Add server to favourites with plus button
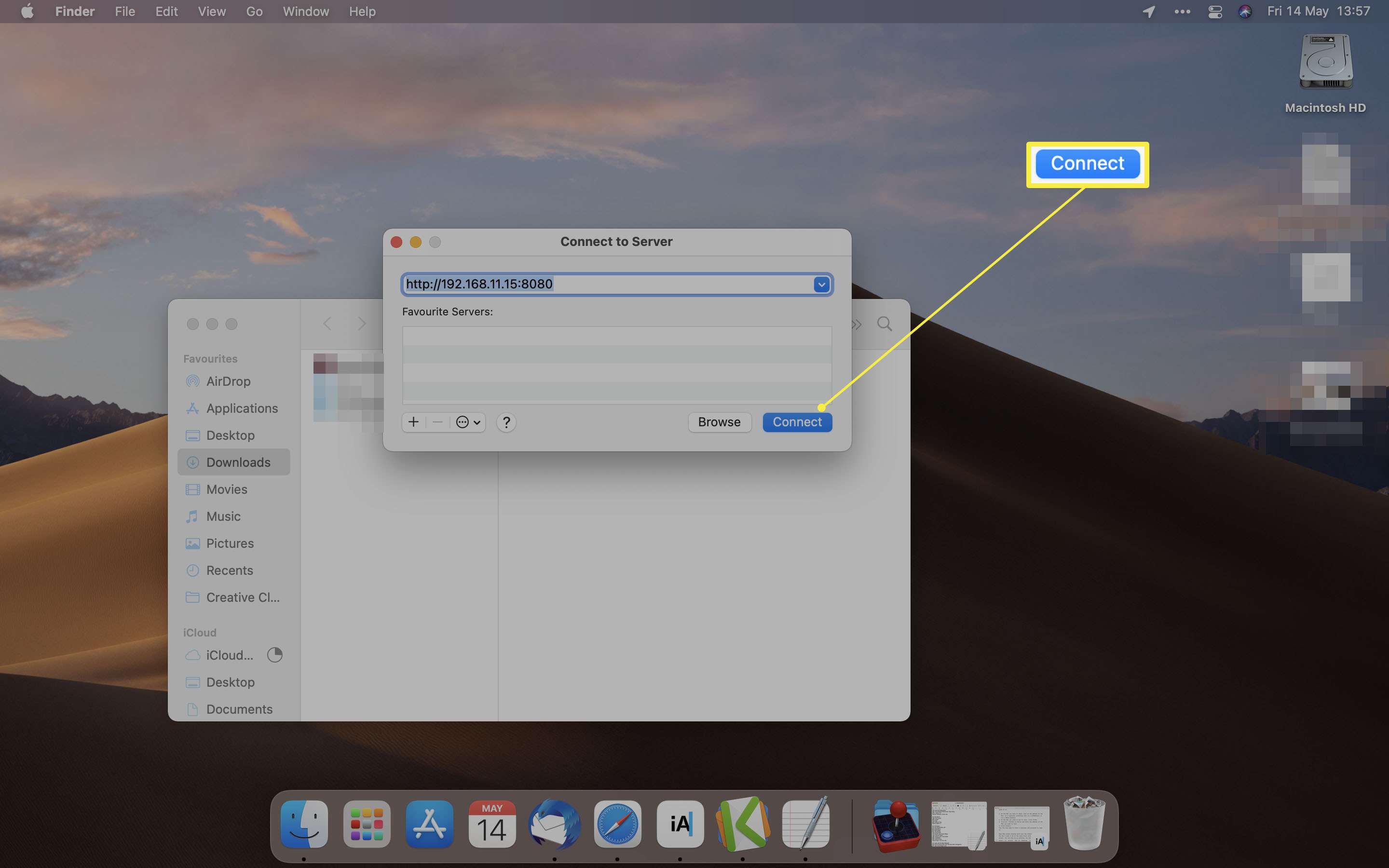1389x868 pixels. 413,422
